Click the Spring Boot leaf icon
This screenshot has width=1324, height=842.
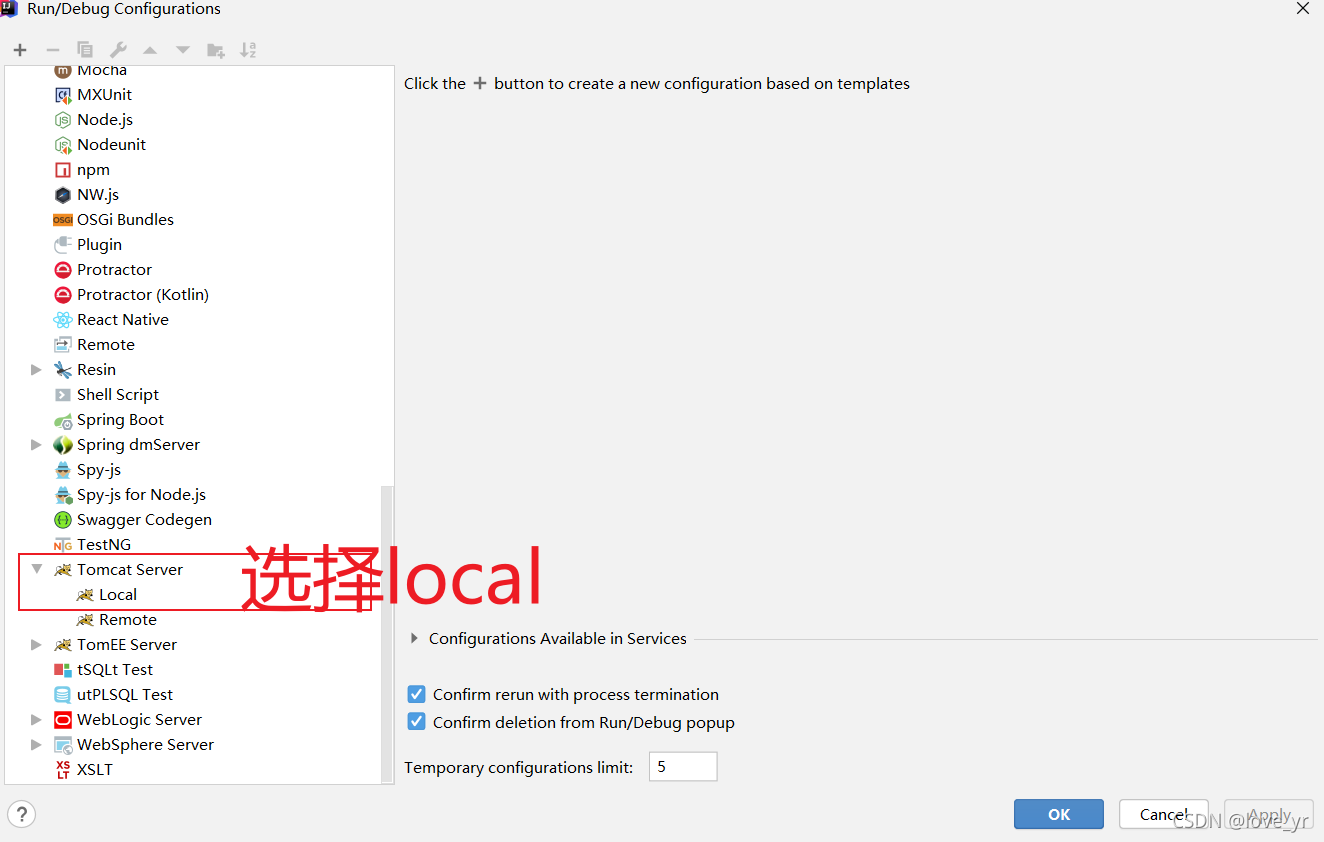click(63, 420)
